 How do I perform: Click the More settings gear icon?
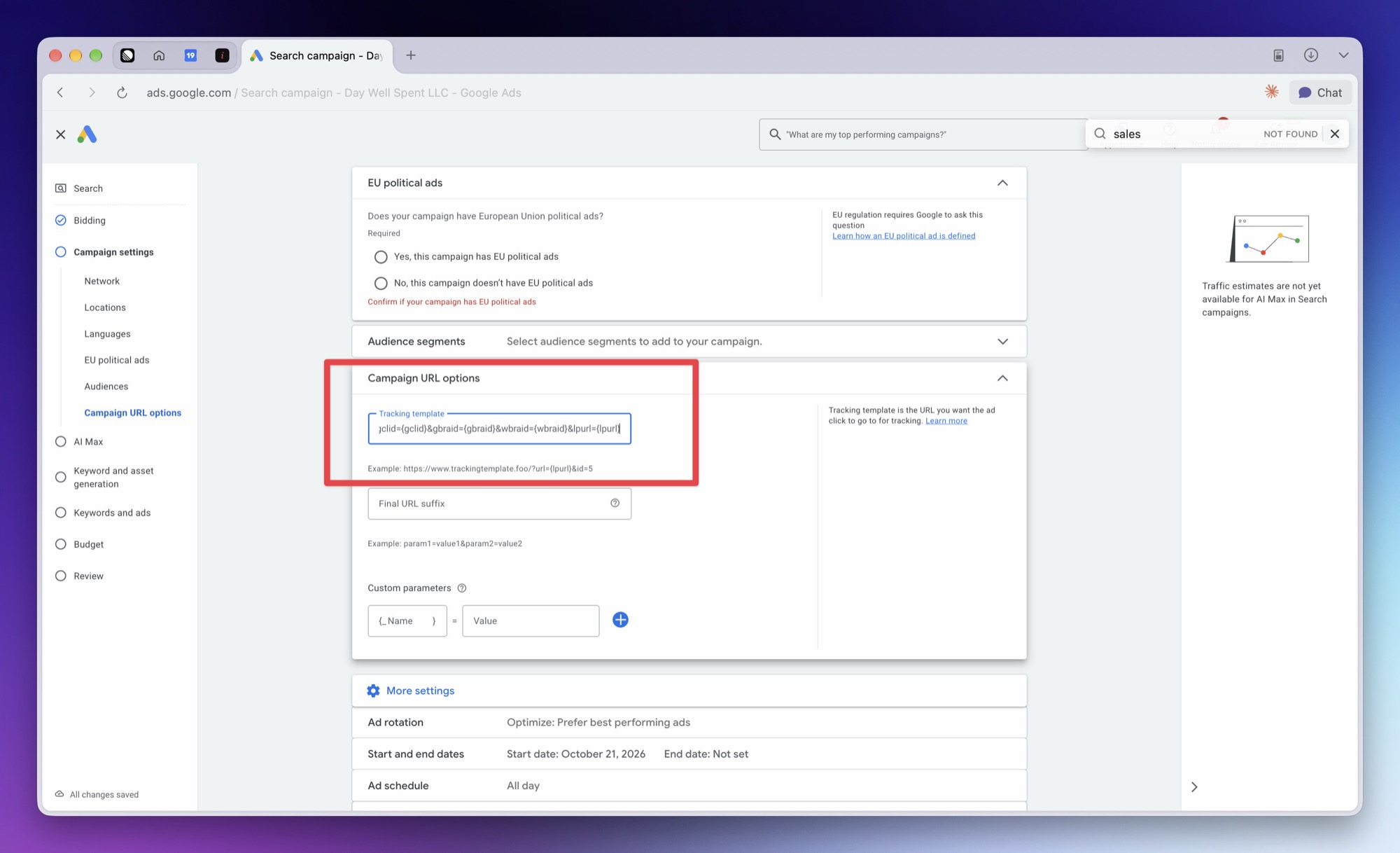pos(373,691)
